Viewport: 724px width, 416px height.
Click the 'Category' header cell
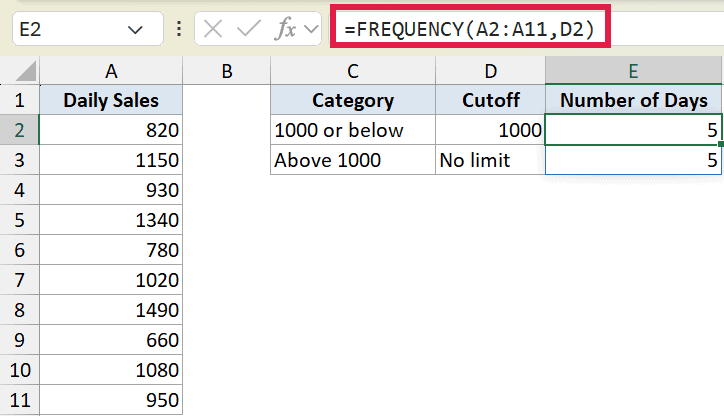pos(353,100)
